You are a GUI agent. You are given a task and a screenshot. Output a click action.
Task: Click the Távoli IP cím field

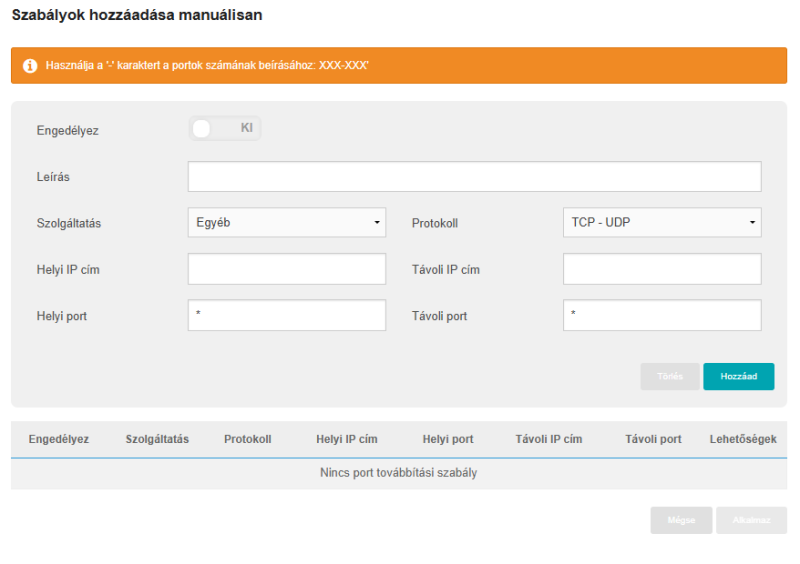click(661, 269)
